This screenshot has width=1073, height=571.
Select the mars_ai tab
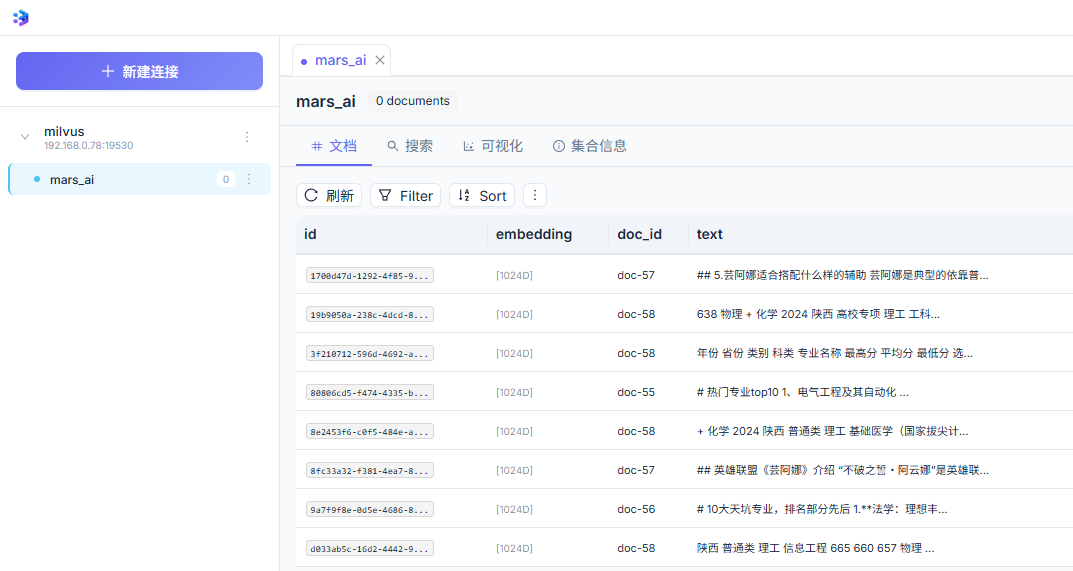pos(340,60)
